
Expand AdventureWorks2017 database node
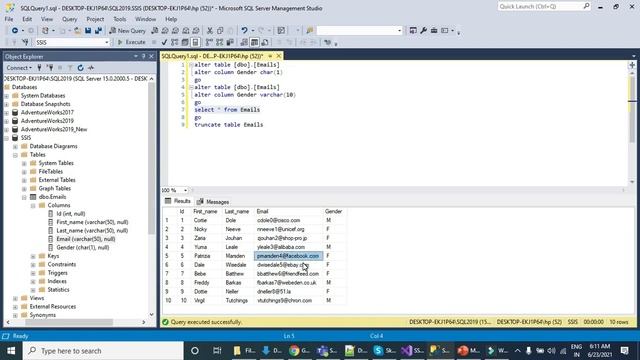click(x=7, y=113)
